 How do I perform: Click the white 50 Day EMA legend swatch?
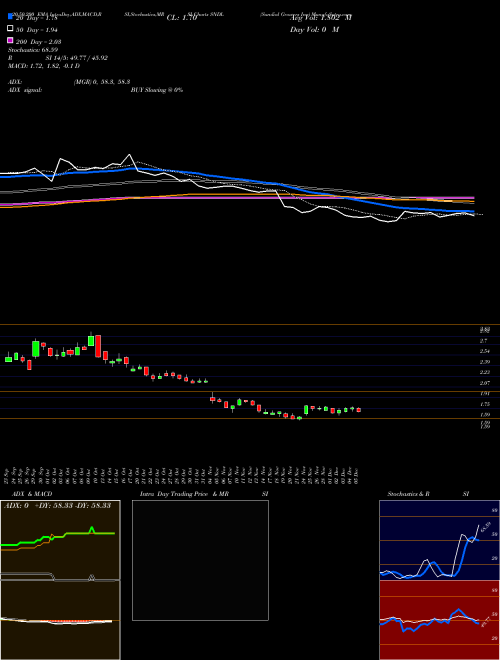[x=11, y=29]
